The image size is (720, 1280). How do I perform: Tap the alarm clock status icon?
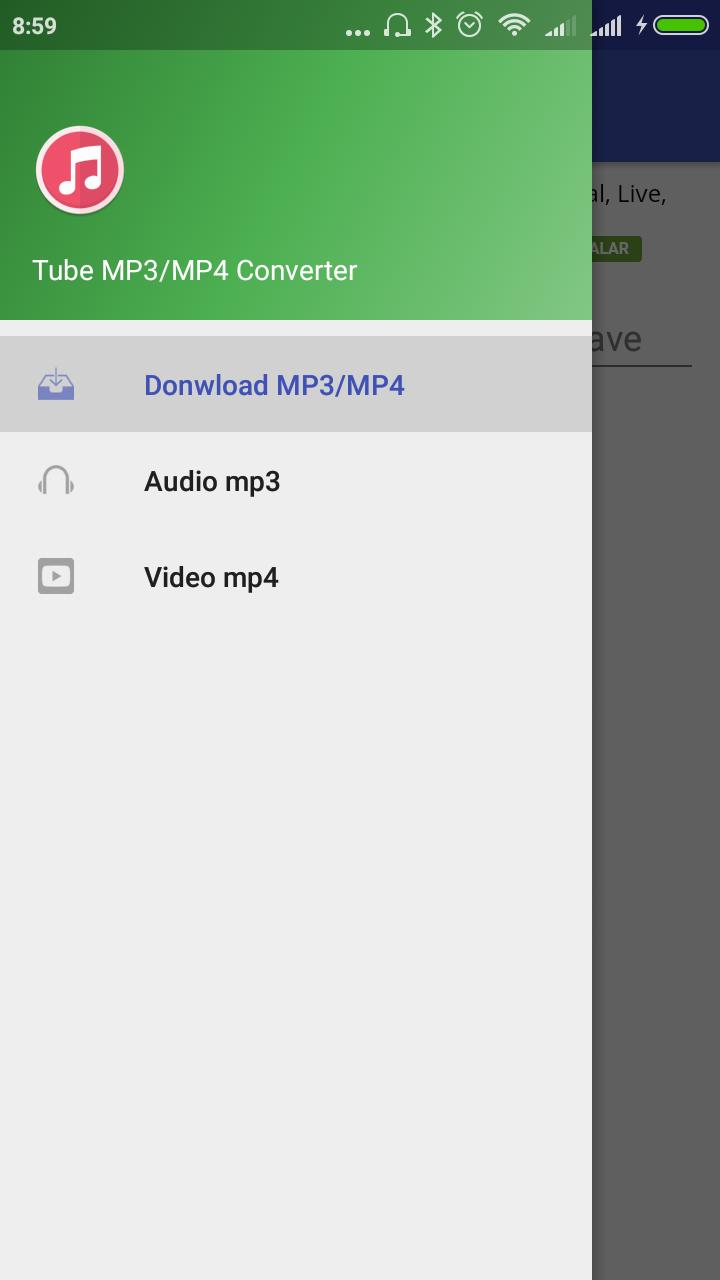(470, 25)
